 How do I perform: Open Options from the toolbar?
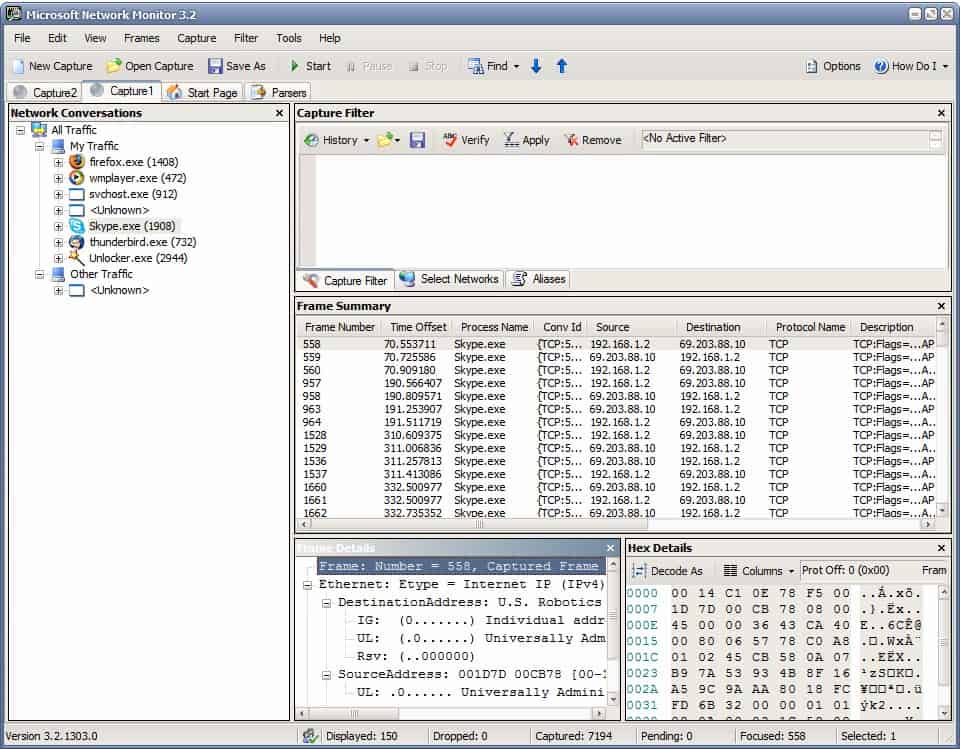coord(833,66)
